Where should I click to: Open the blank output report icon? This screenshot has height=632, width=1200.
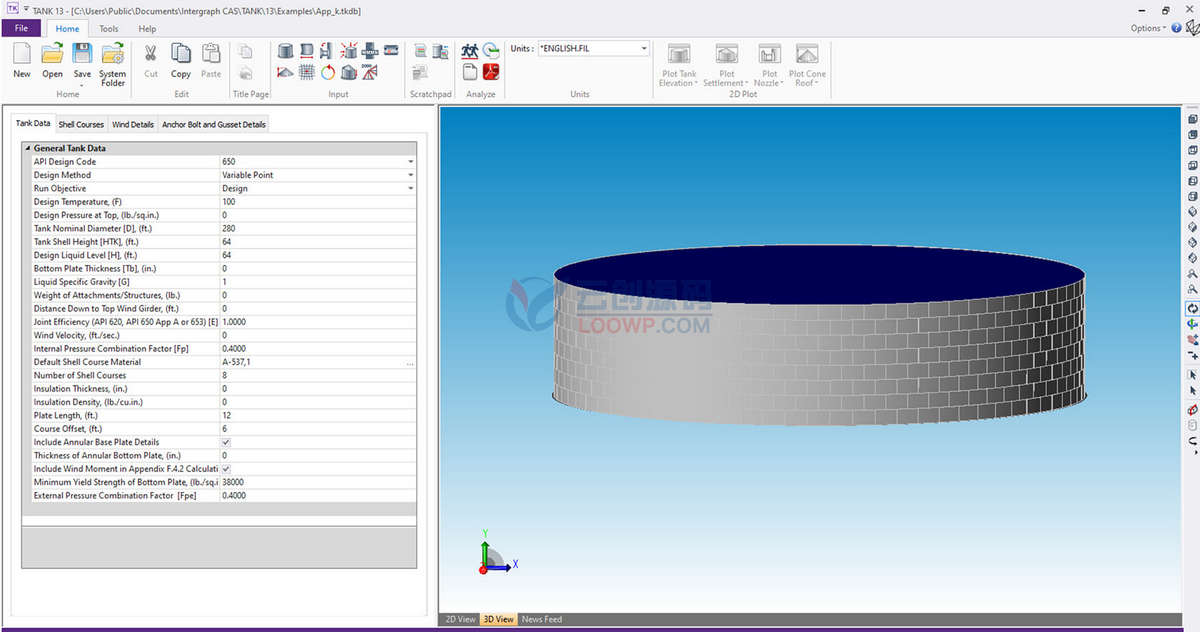tap(470, 72)
